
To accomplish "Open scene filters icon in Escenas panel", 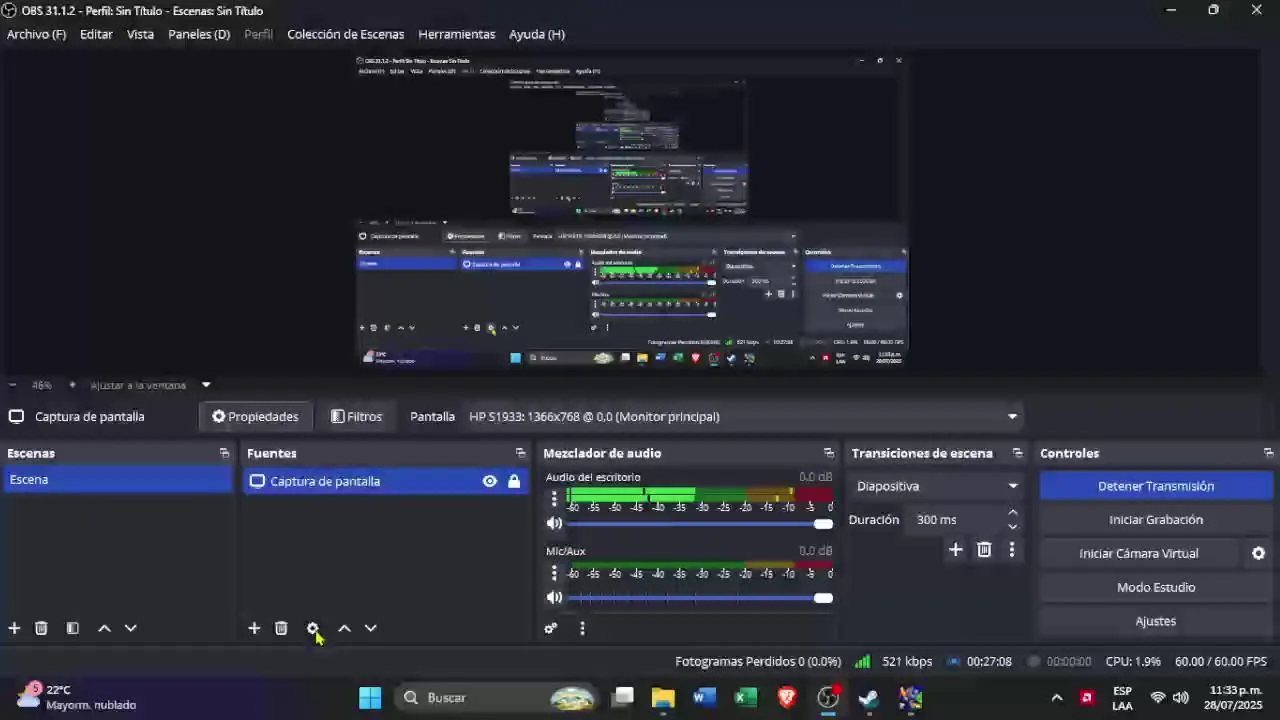I will 72,628.
